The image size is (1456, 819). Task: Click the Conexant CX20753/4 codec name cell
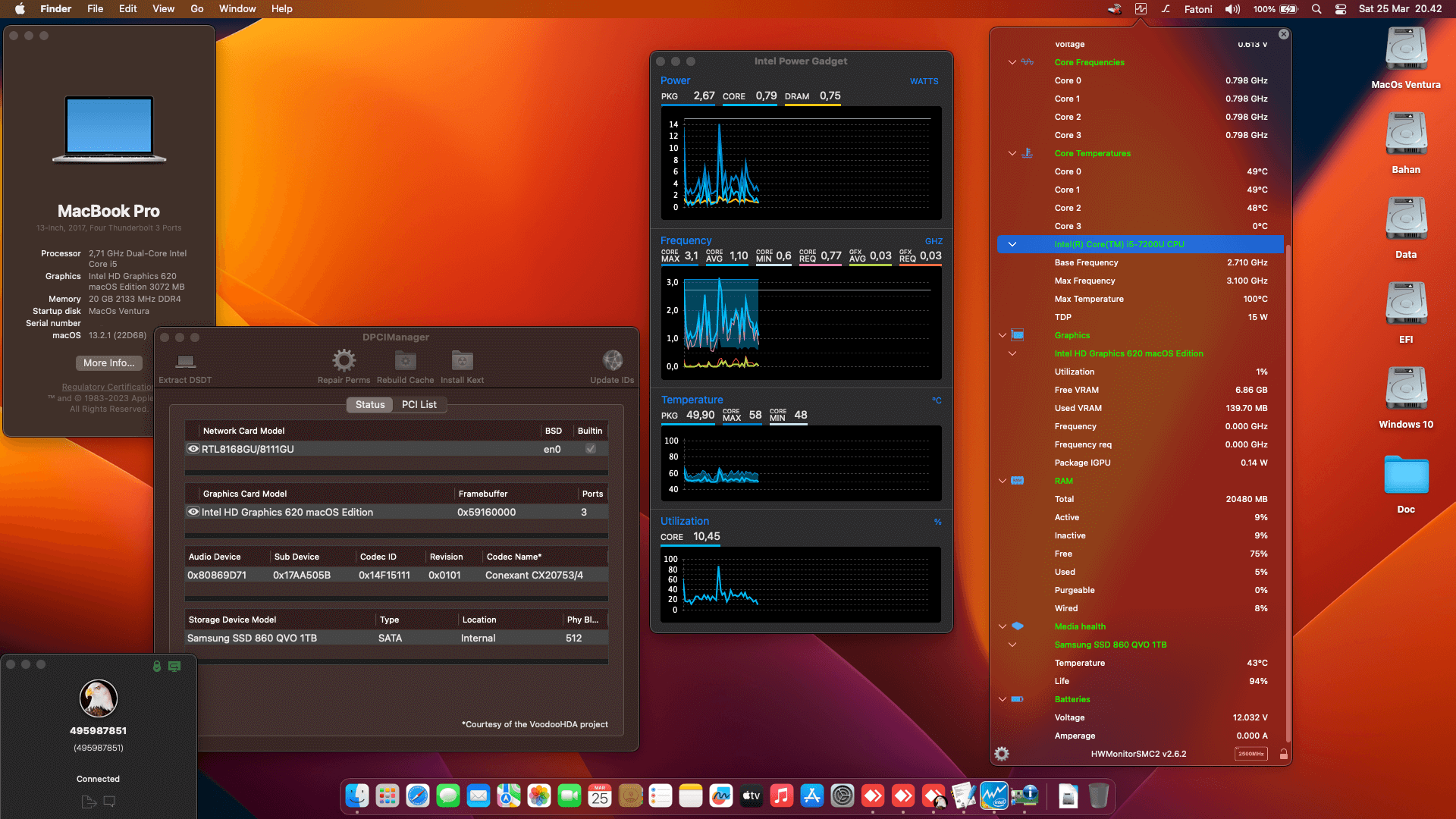click(534, 575)
